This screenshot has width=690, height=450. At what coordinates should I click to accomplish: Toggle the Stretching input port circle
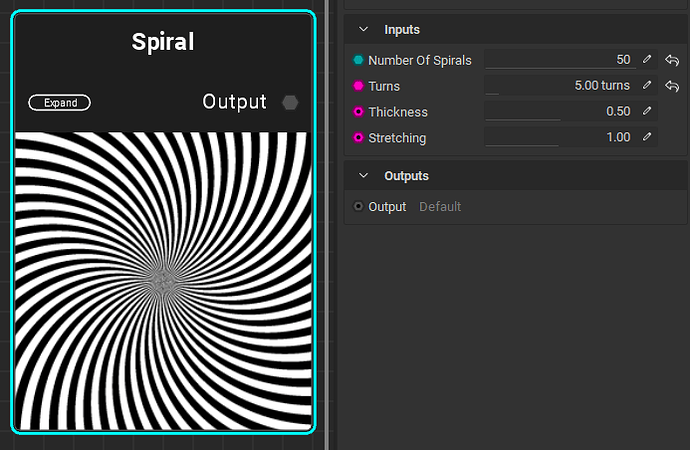[359, 137]
